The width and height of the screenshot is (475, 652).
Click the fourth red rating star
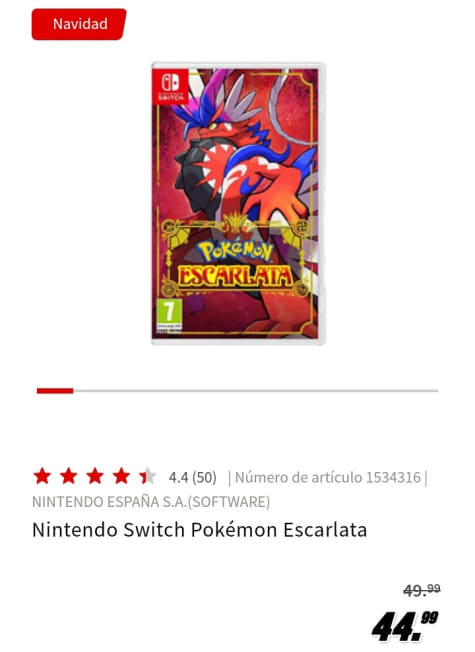tap(121, 476)
